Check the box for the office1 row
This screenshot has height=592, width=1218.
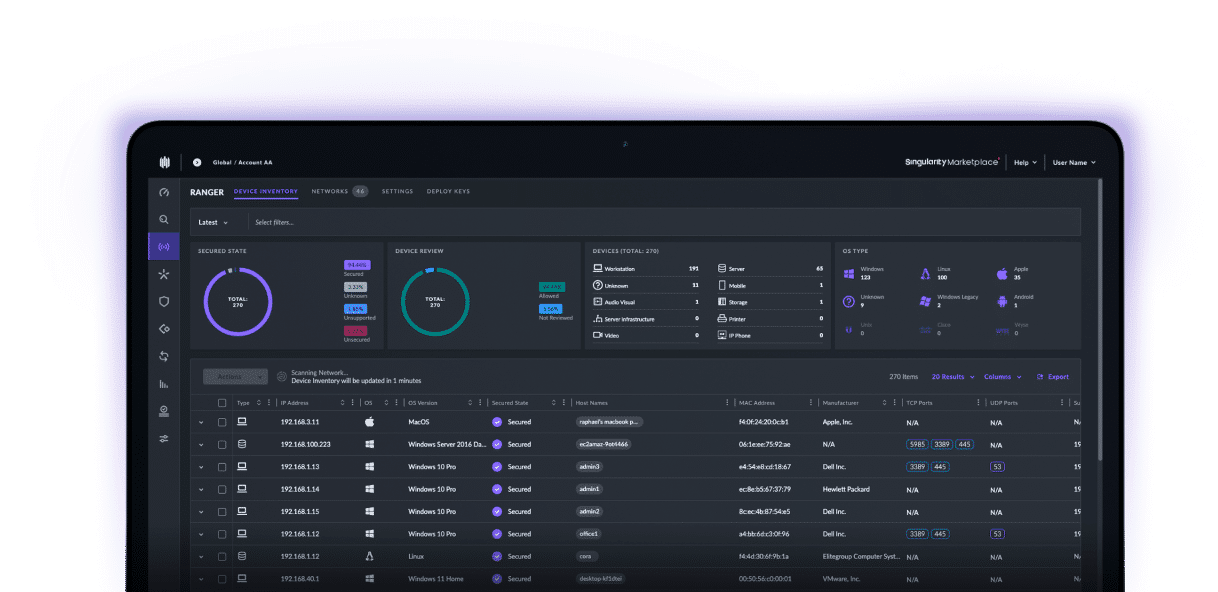(222, 534)
